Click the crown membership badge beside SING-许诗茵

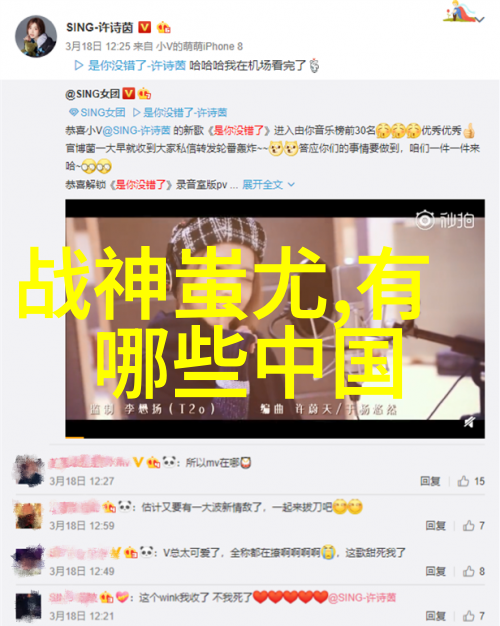click(164, 27)
